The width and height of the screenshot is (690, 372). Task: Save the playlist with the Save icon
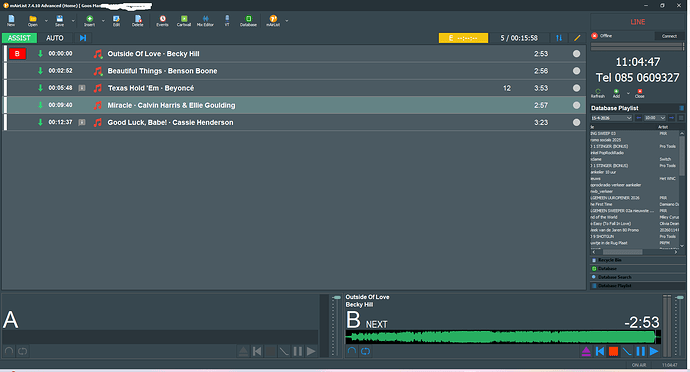click(x=59, y=20)
